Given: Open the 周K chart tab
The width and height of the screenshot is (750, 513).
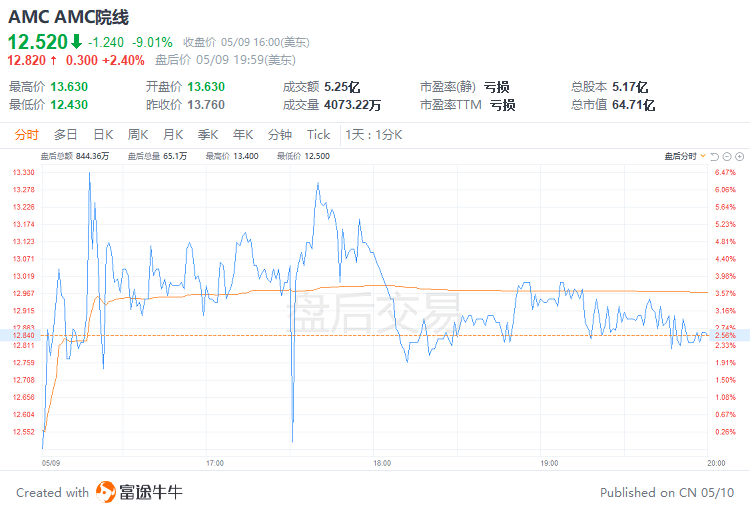Looking at the screenshot, I should pos(138,135).
